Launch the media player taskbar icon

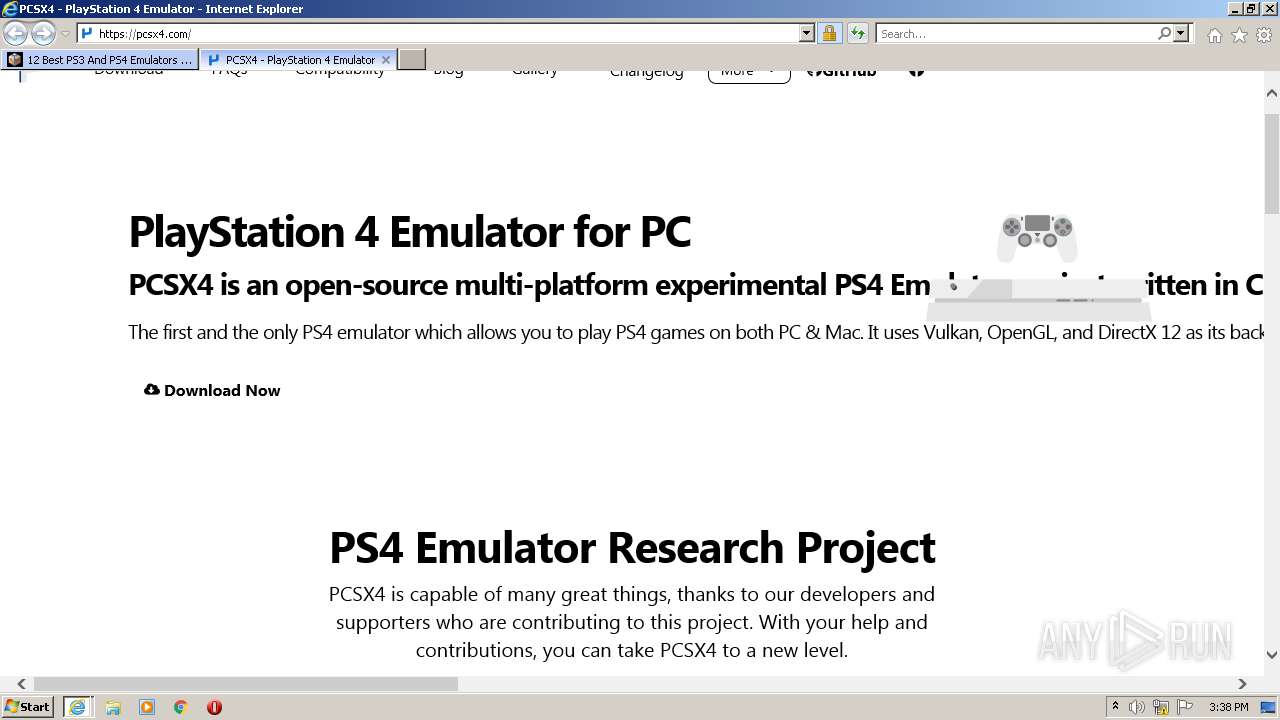click(x=147, y=707)
